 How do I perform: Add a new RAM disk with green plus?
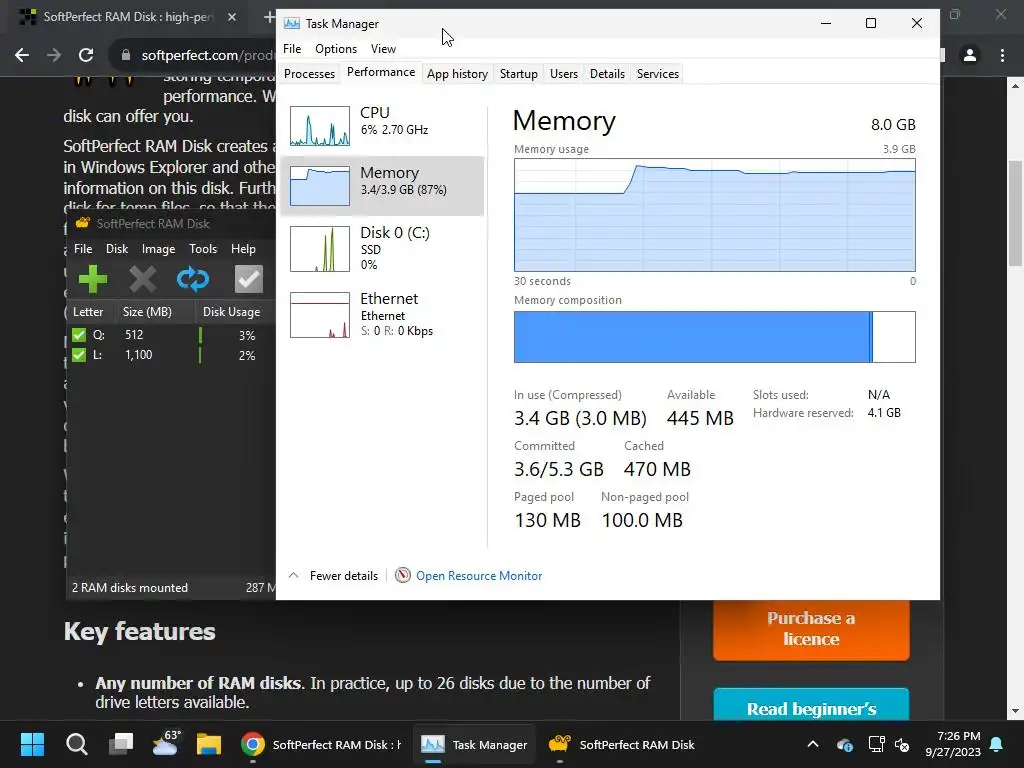click(92, 280)
